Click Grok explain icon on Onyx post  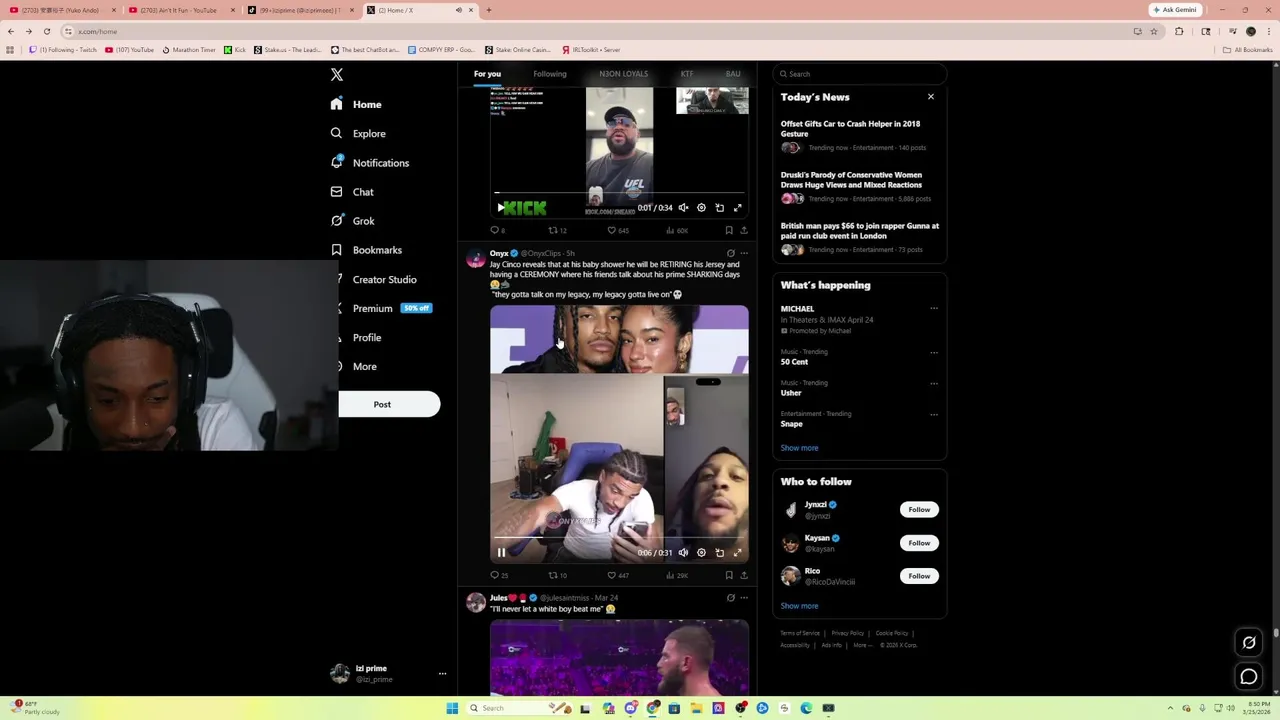pyautogui.click(x=731, y=253)
